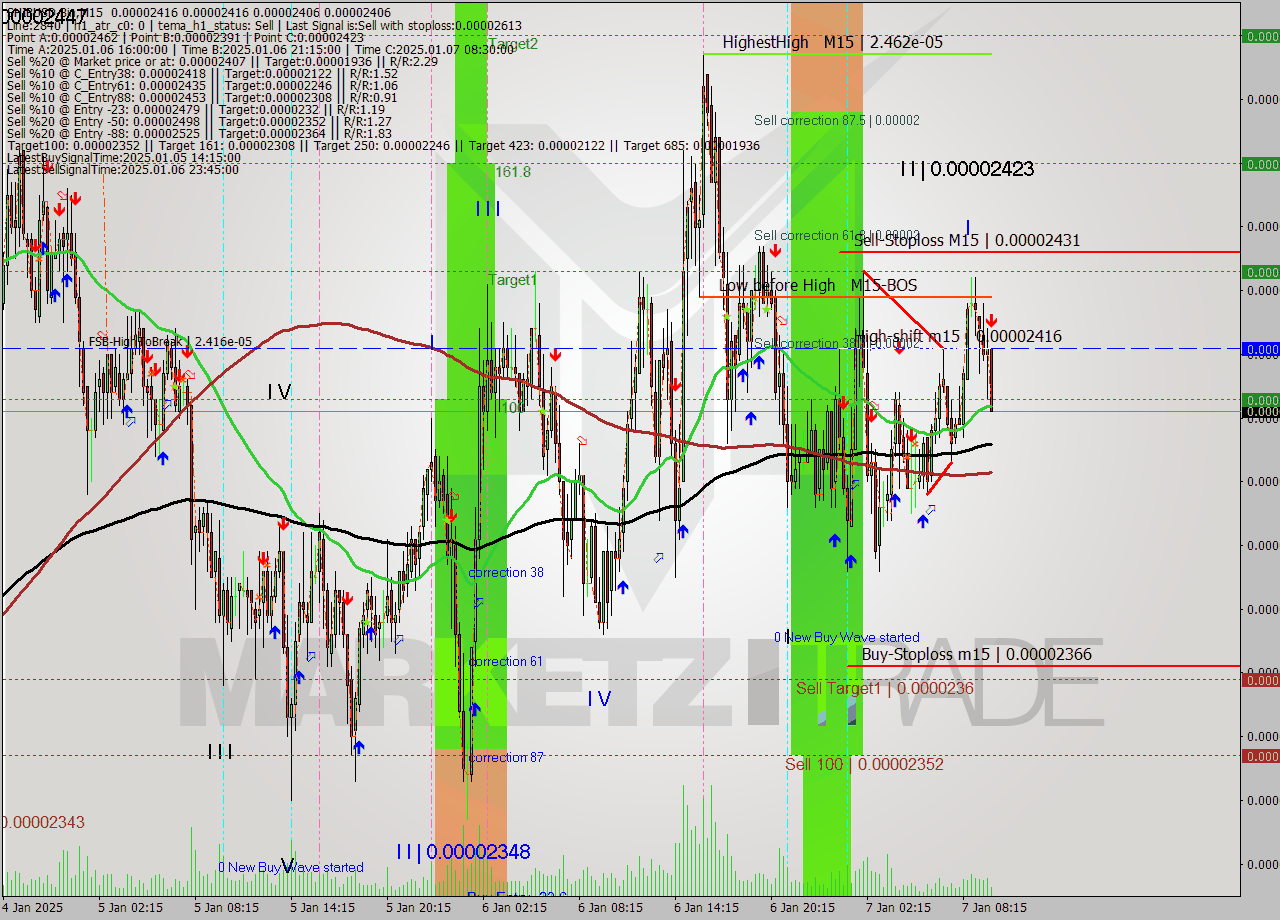Select the 6 Jan 14:15 time axis label
The width and height of the screenshot is (1280, 920).
pyautogui.click(x=707, y=908)
